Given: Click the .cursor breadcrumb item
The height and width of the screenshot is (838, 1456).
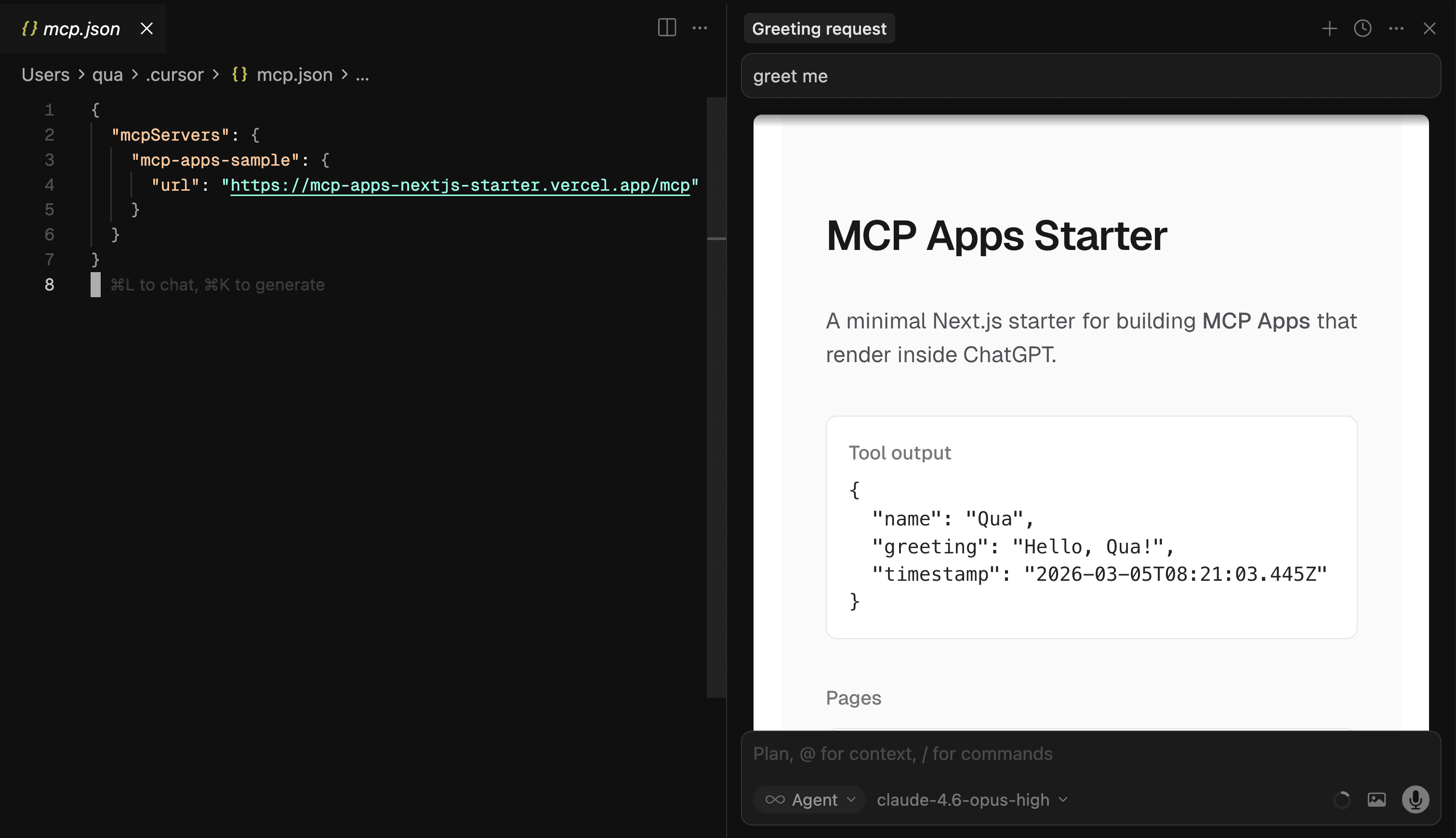Looking at the screenshot, I should (x=174, y=75).
